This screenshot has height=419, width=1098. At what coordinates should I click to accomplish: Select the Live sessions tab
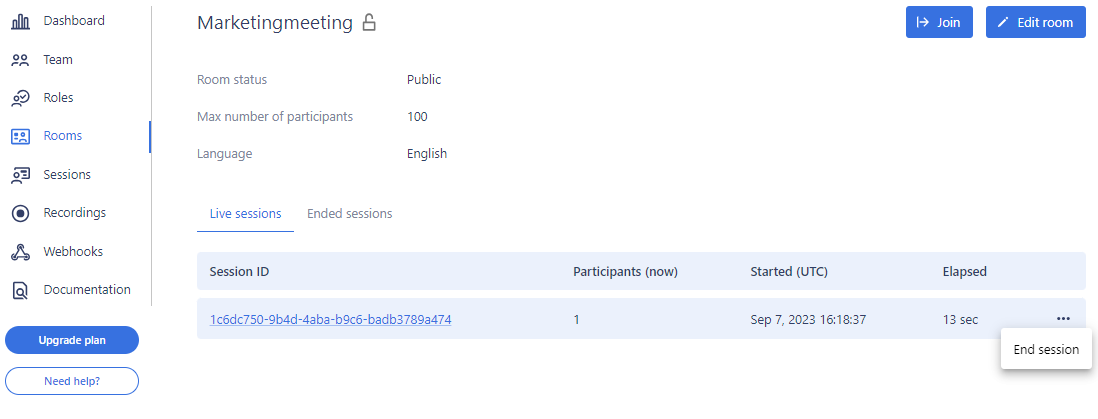coord(245,214)
